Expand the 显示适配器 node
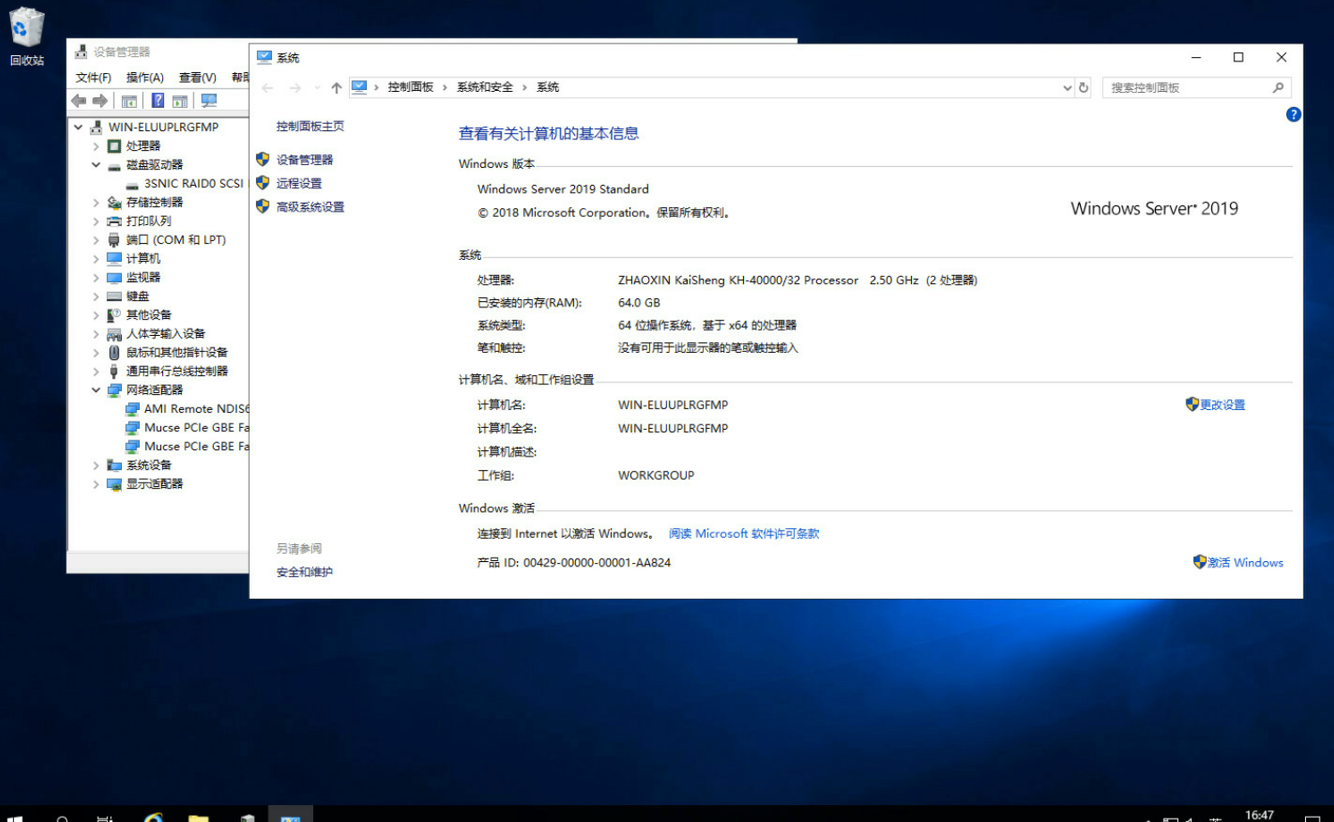The width and height of the screenshot is (1334, 822). tap(96, 484)
